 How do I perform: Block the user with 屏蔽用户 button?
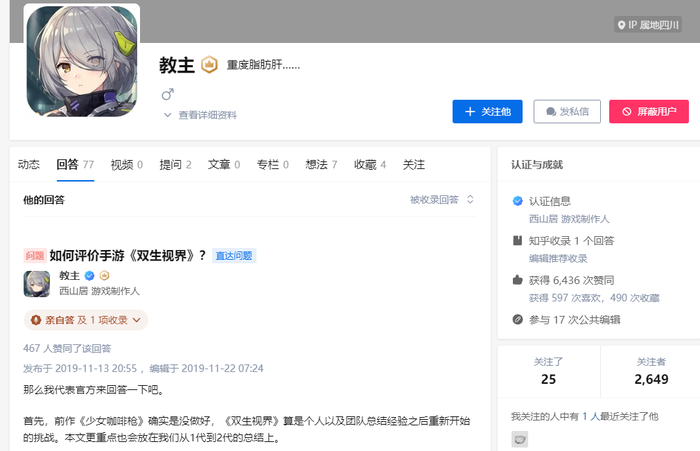tap(648, 111)
